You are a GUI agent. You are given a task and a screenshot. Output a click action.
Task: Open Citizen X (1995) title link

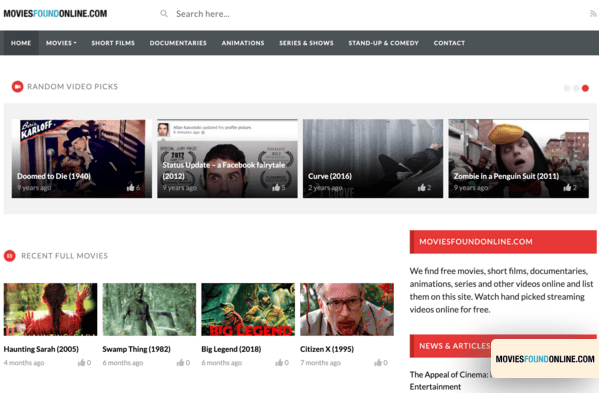tap(327, 349)
